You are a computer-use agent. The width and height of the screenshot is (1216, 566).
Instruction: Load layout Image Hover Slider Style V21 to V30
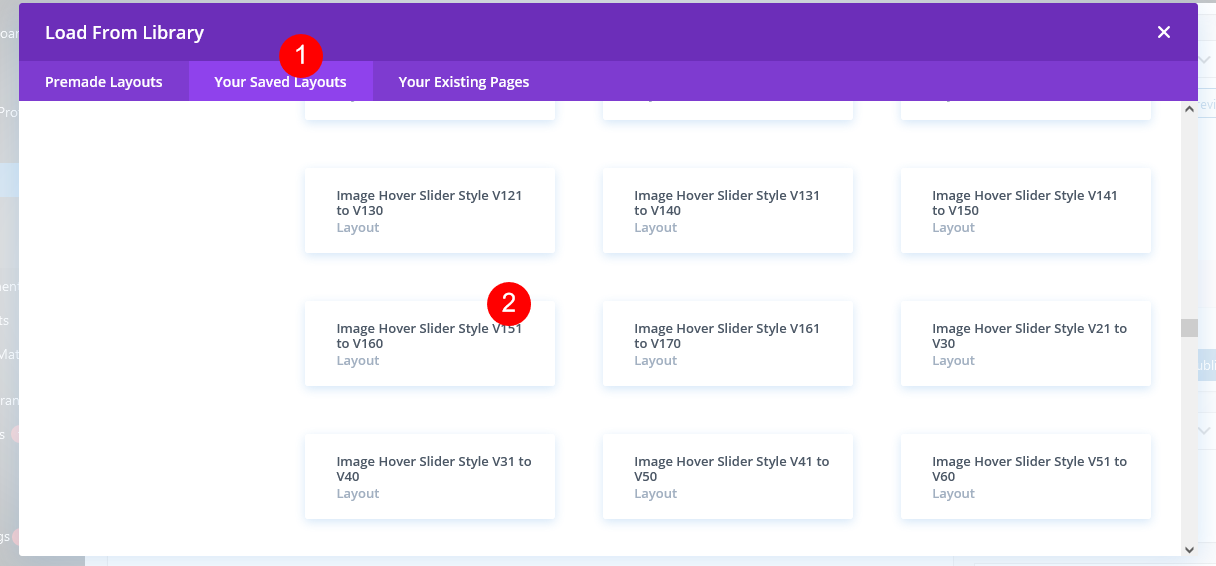point(1026,344)
